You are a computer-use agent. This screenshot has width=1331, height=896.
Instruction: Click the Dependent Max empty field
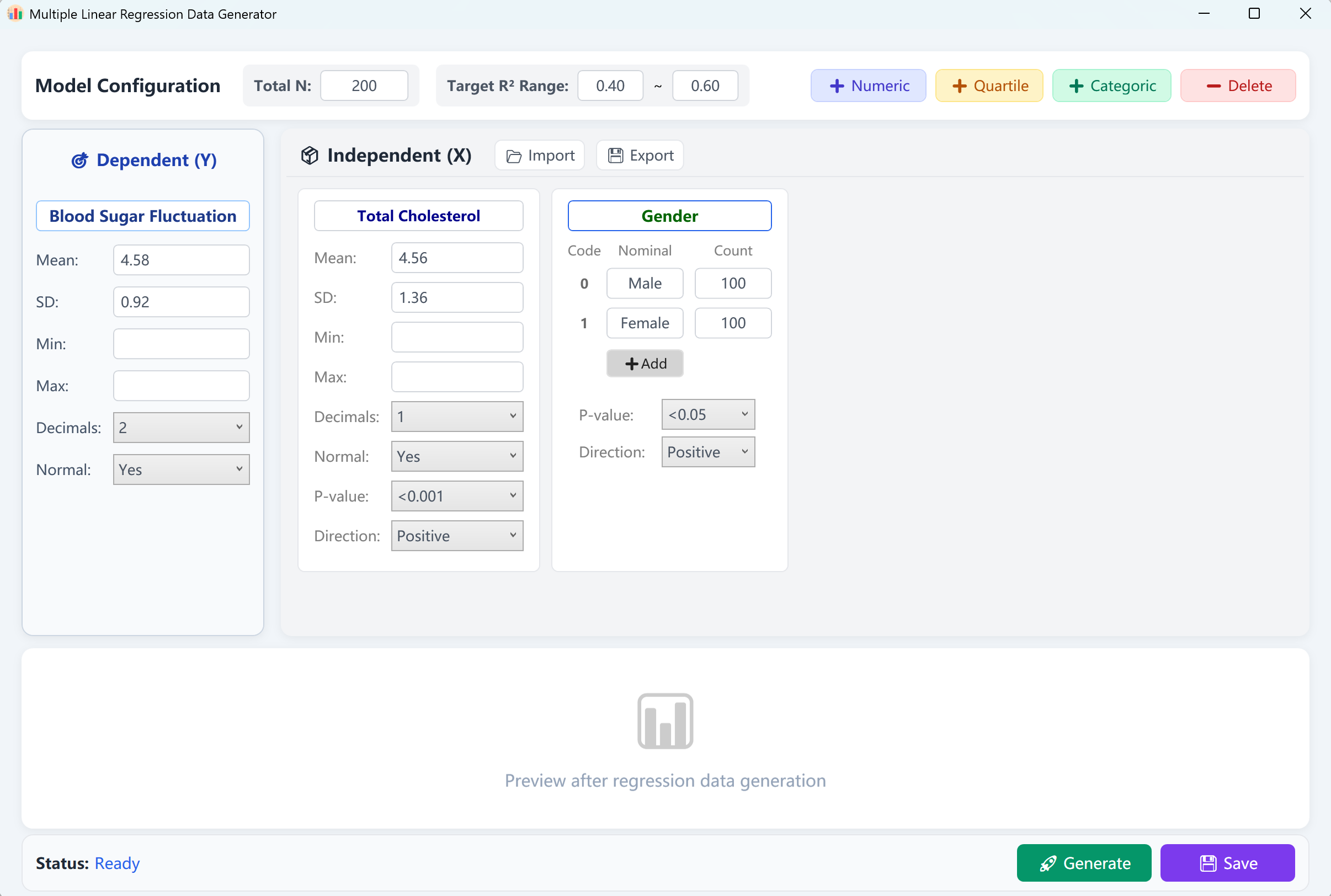tap(181, 386)
